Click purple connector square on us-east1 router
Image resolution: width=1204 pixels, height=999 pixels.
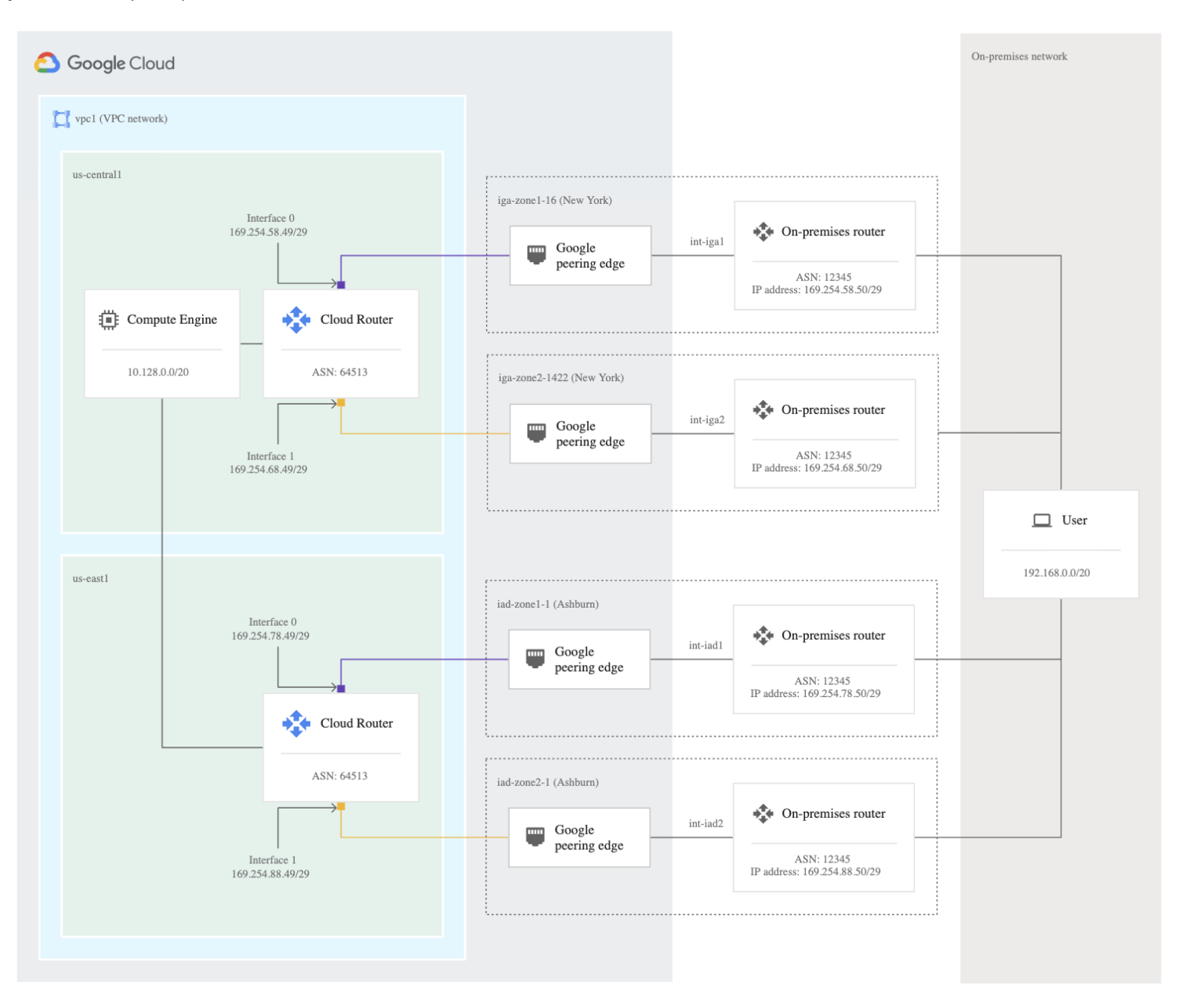(x=341, y=688)
